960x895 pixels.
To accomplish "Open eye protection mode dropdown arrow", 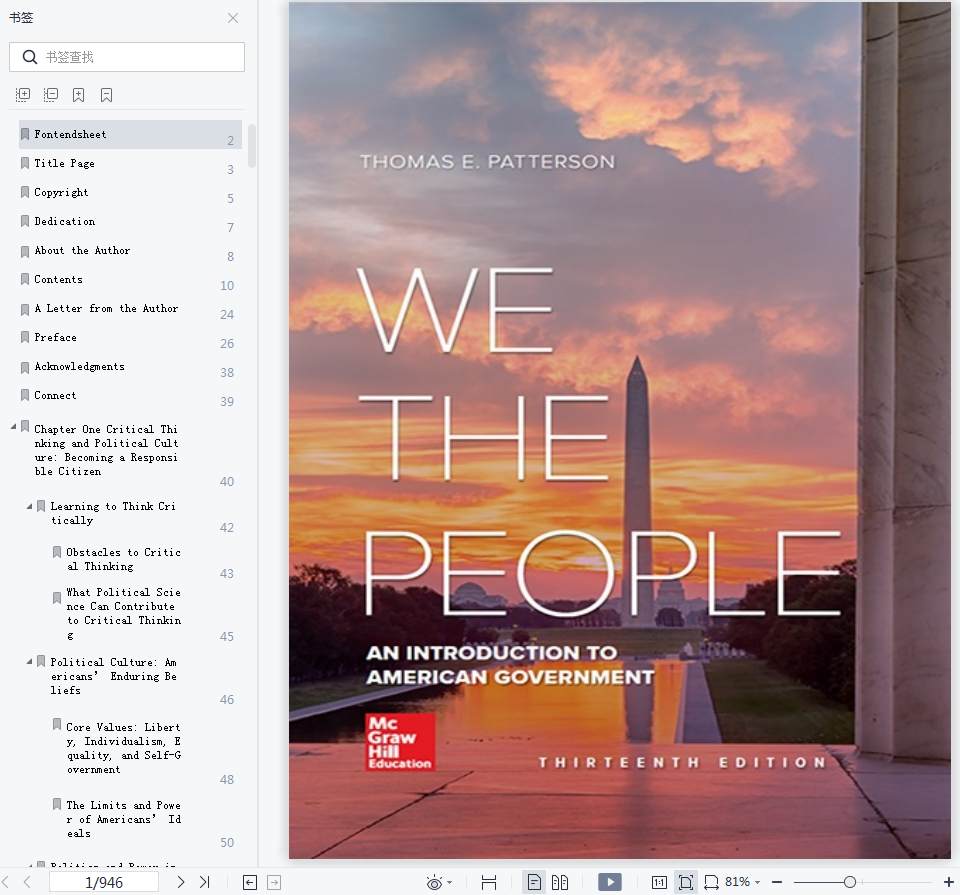I will tap(450, 882).
